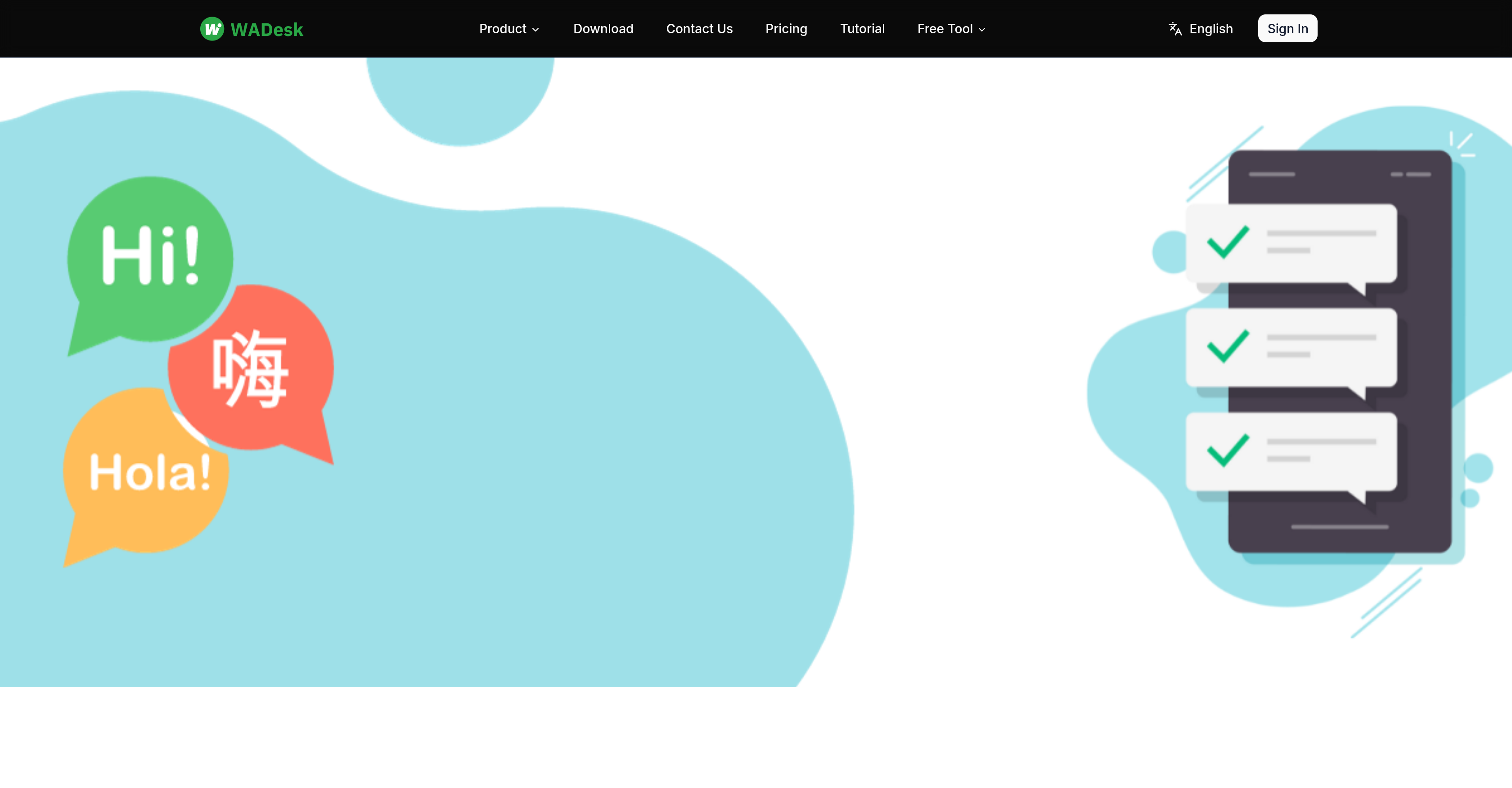This screenshot has height=788, width=1512.
Task: Open the Download page
Action: tap(603, 28)
